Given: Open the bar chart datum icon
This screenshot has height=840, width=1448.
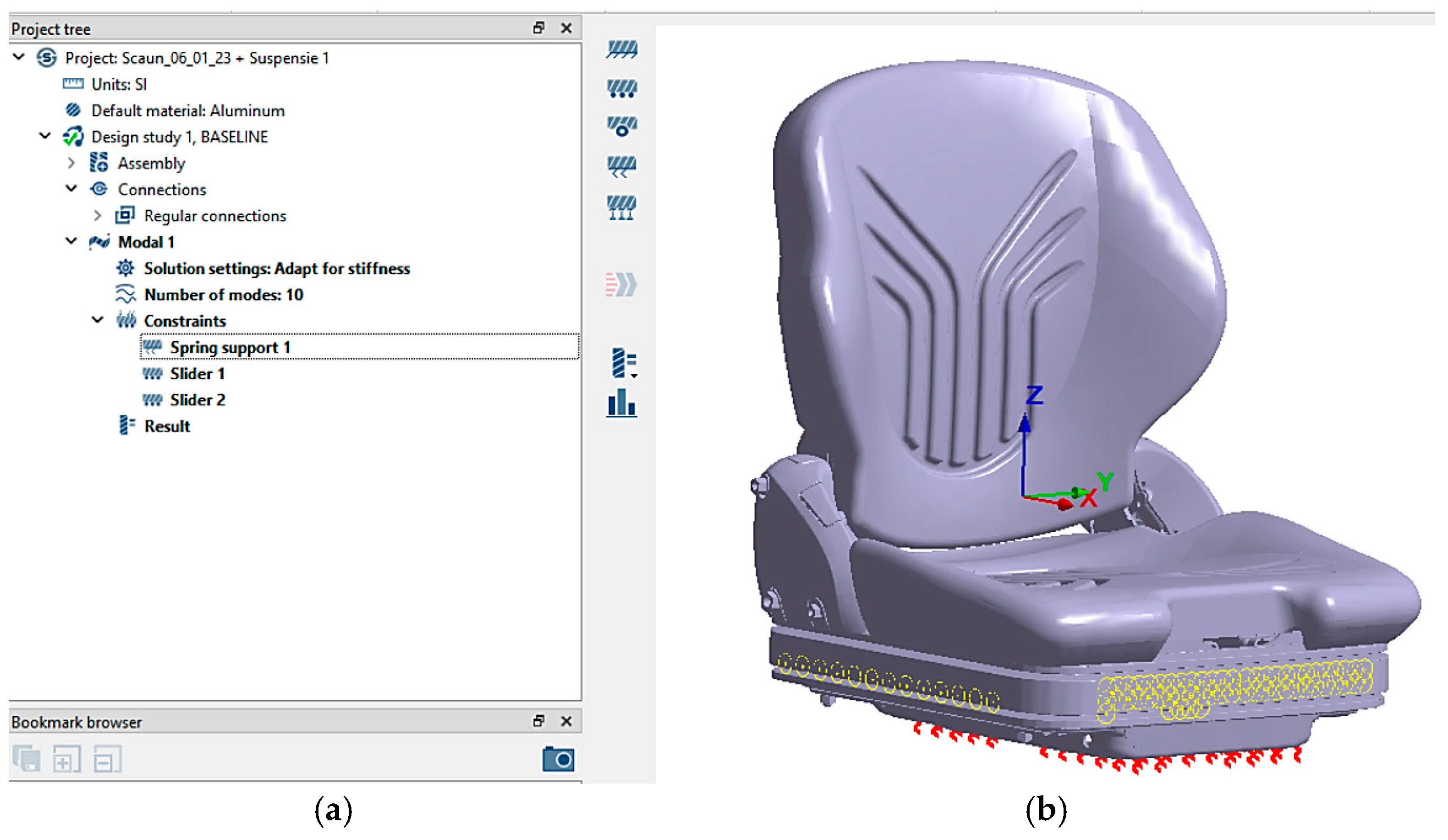Looking at the screenshot, I should 621,403.
